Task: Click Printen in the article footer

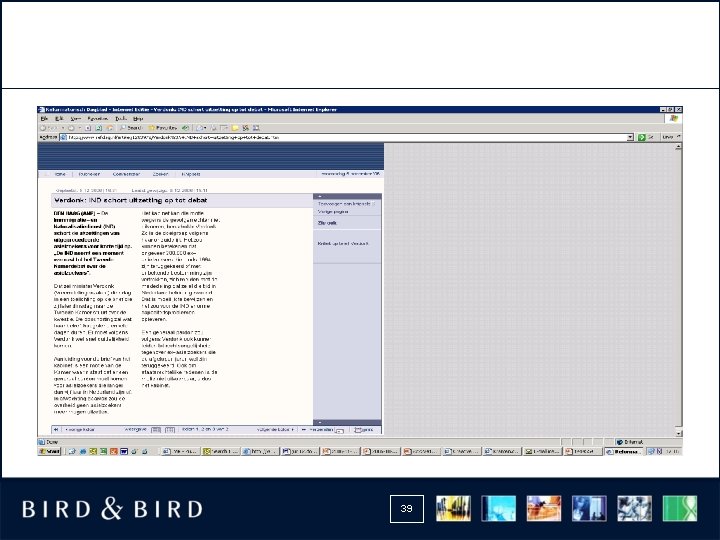Action: tap(364, 430)
